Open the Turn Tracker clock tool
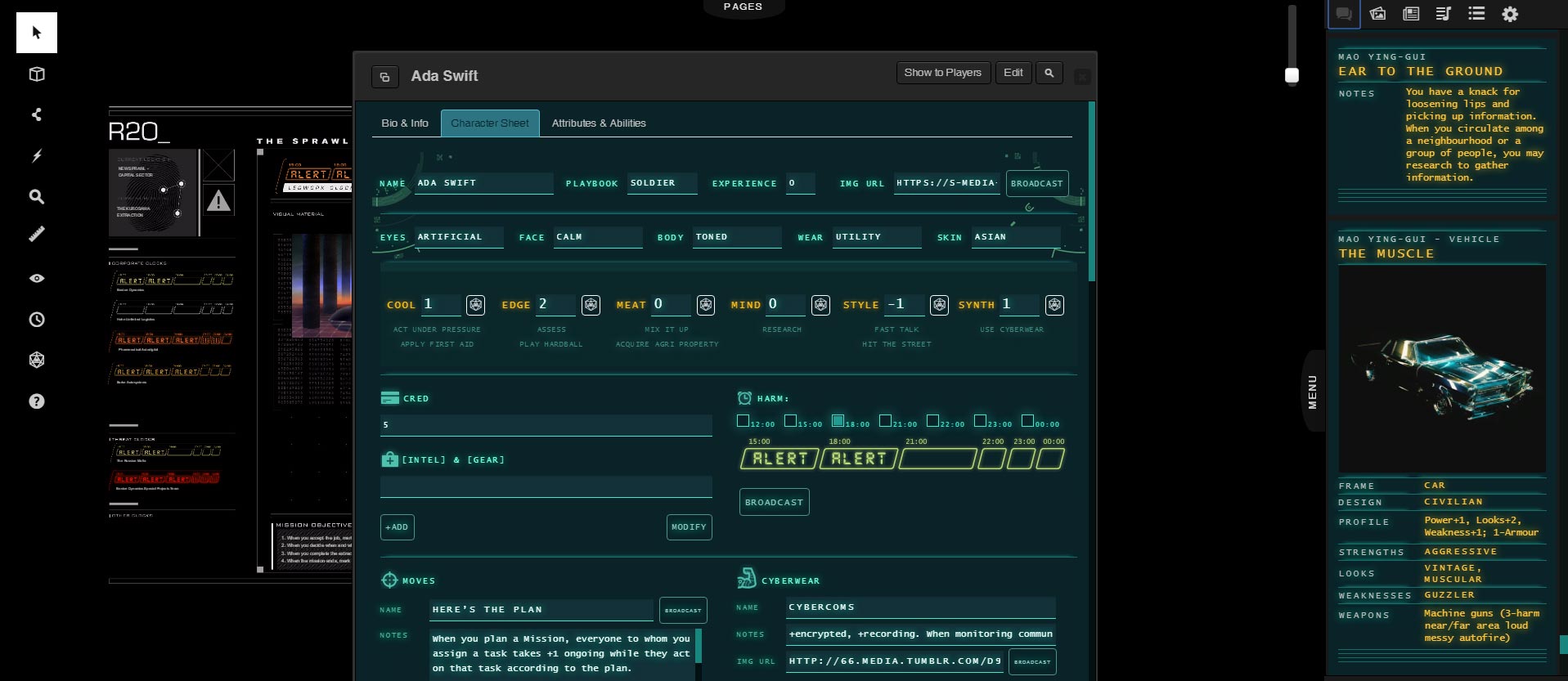The height and width of the screenshot is (681, 1568). tap(36, 320)
